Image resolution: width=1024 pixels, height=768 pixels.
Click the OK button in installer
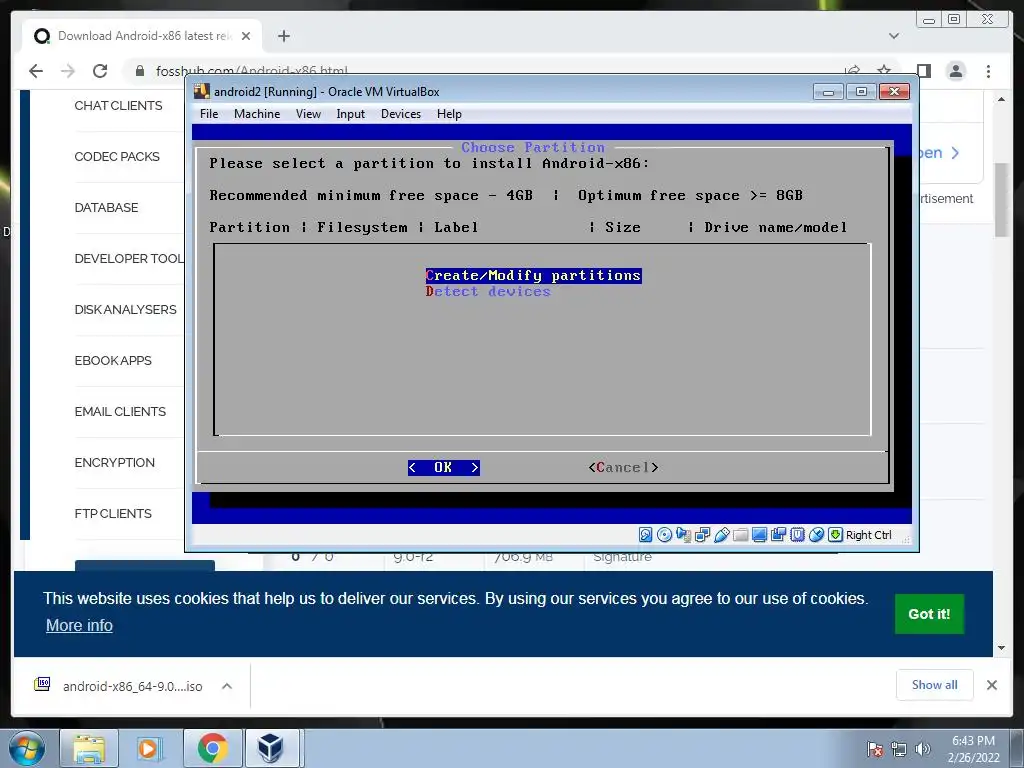pyautogui.click(x=443, y=468)
